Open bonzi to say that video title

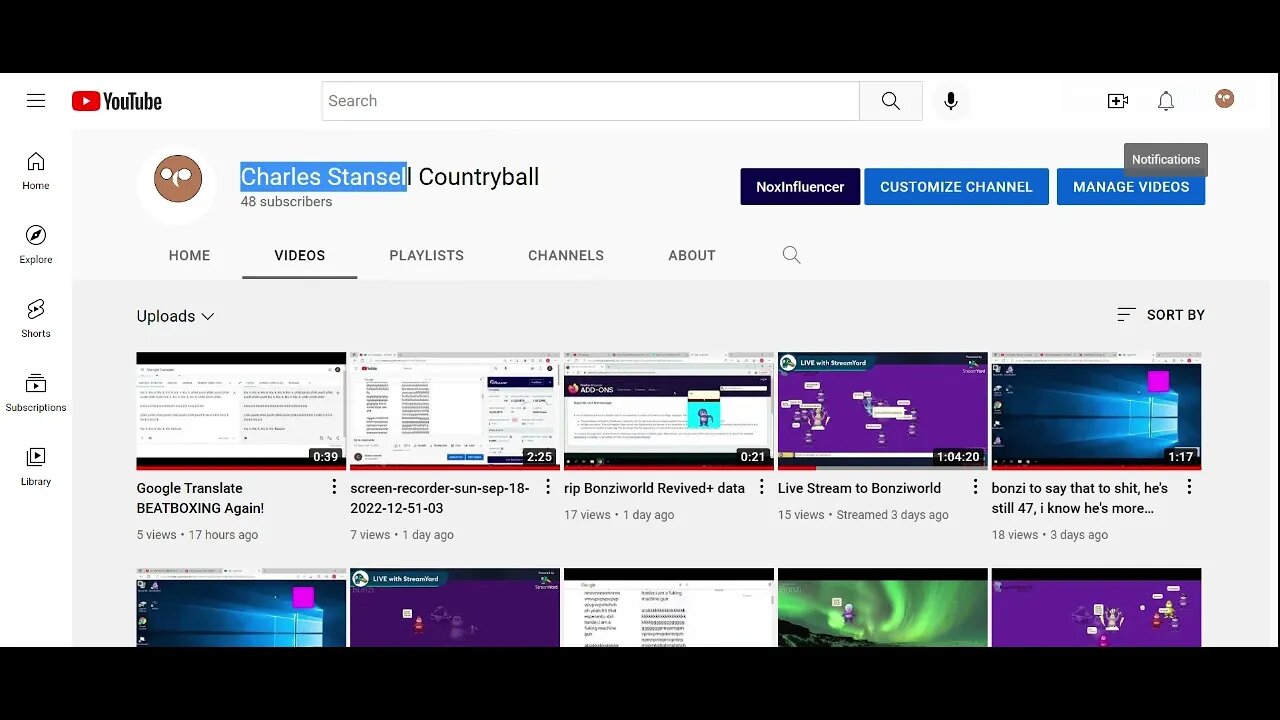1080,498
